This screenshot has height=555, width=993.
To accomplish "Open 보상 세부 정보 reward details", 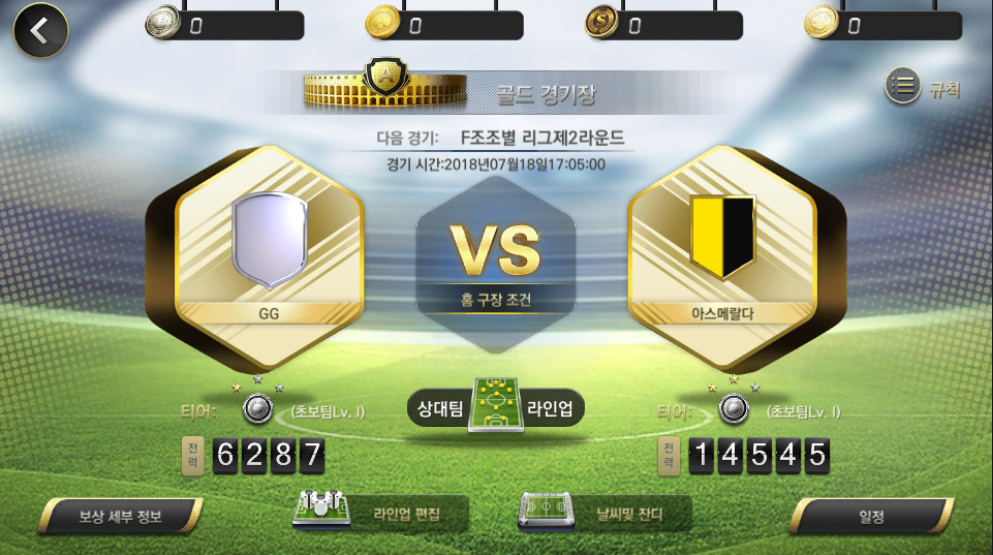I will point(120,516).
